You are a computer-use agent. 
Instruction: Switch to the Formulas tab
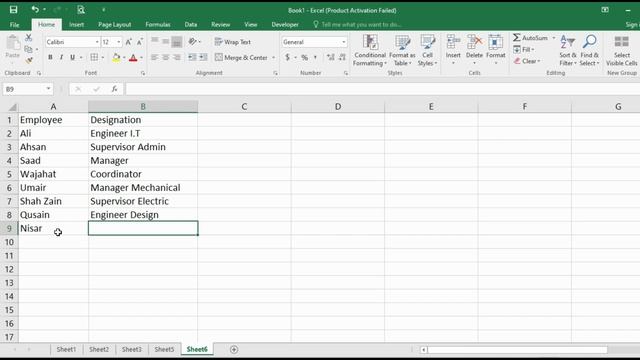[158, 24]
